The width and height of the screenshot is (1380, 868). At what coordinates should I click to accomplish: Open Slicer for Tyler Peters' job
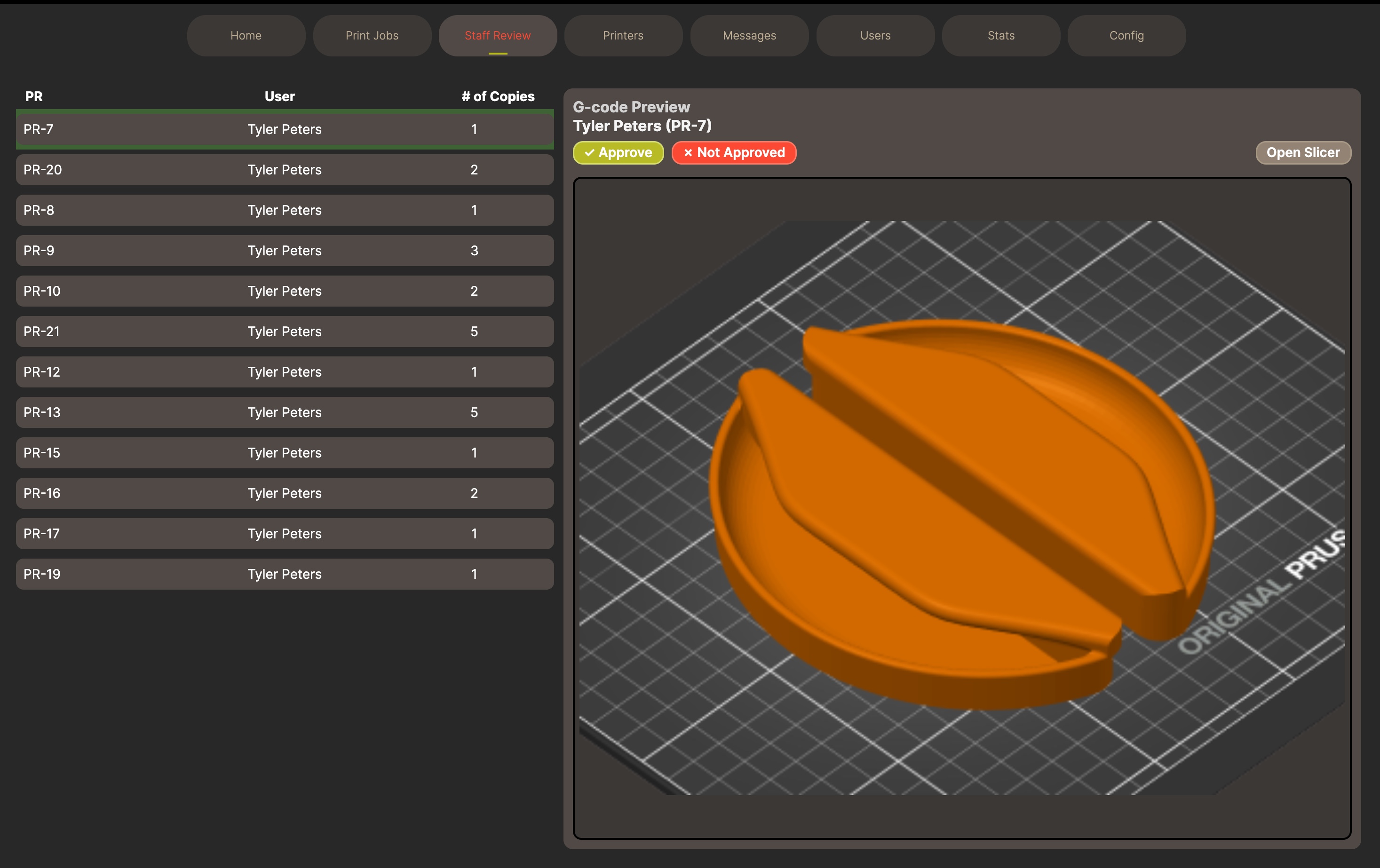point(1303,152)
